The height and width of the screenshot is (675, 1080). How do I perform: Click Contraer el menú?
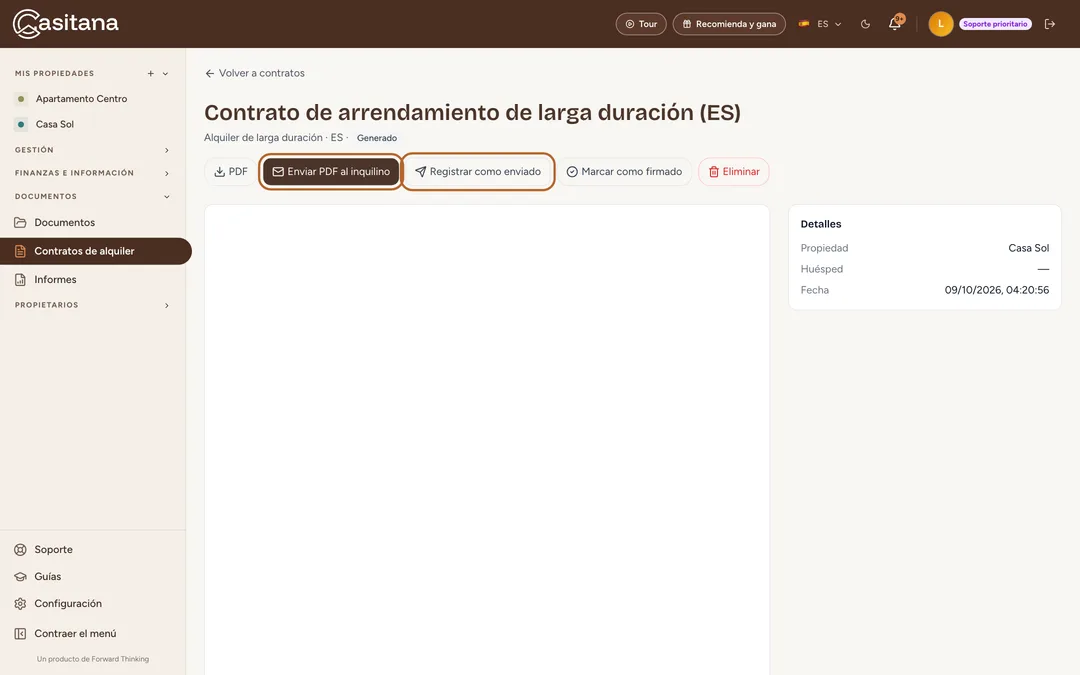[x=75, y=634]
